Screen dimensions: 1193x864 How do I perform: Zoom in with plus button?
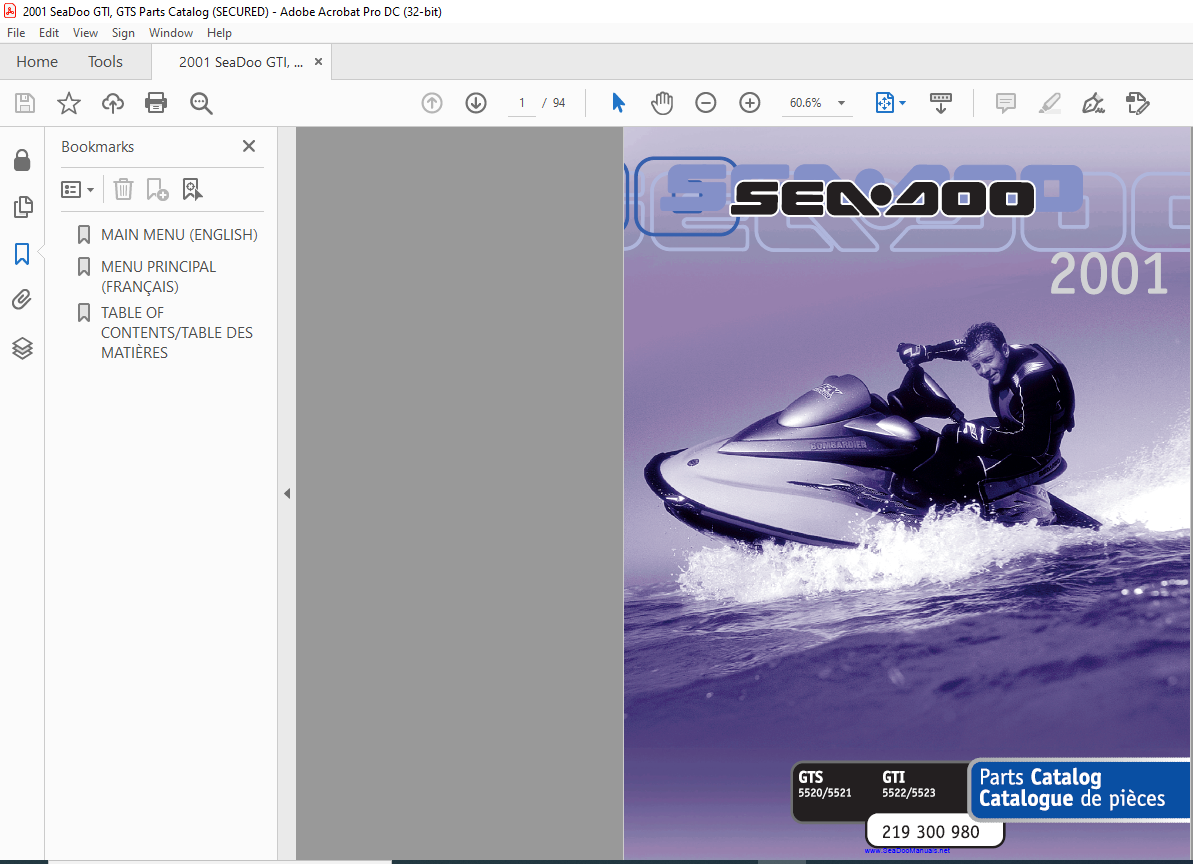tap(750, 103)
